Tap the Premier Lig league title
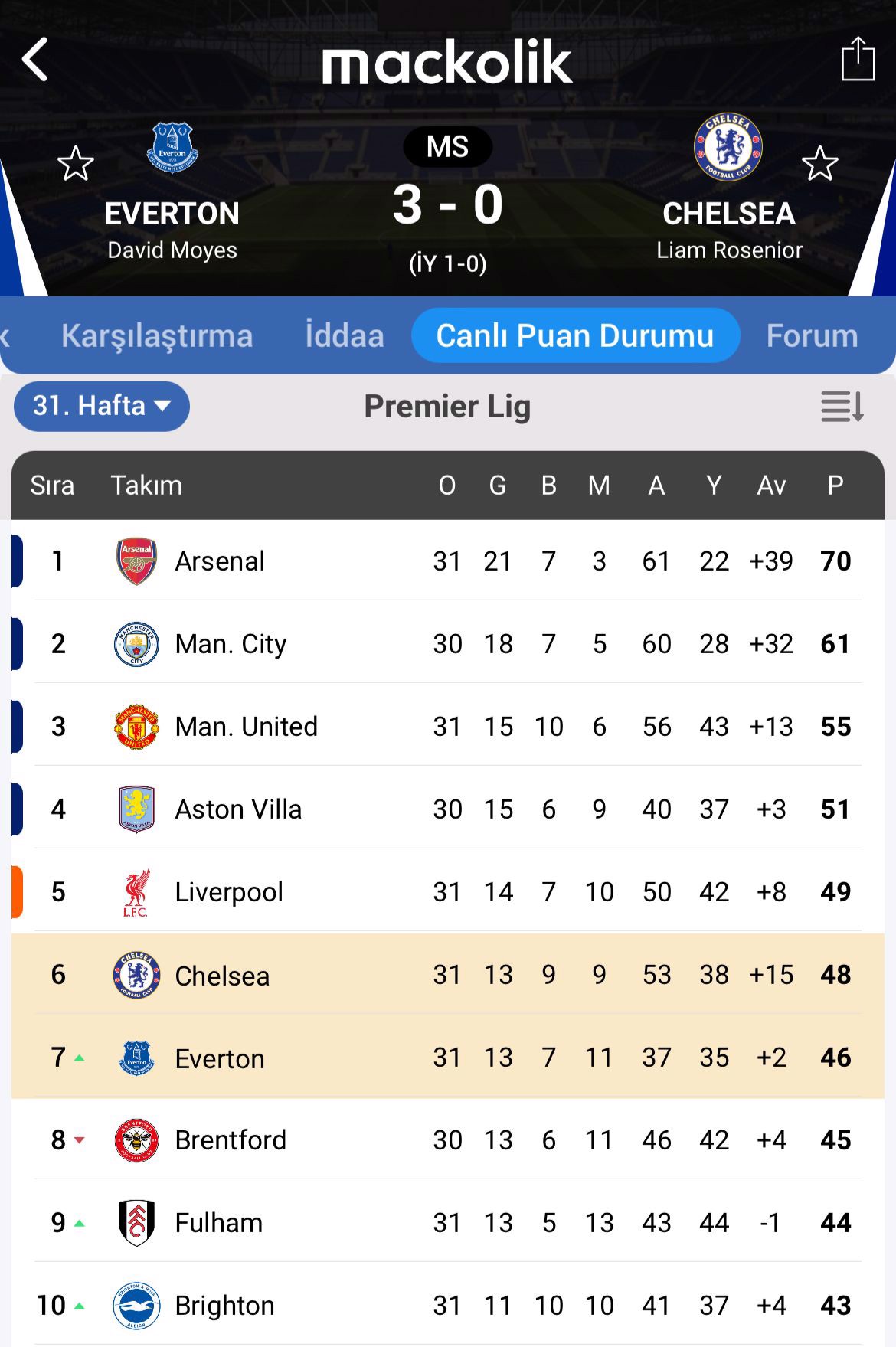The image size is (896, 1347). pyautogui.click(x=447, y=407)
